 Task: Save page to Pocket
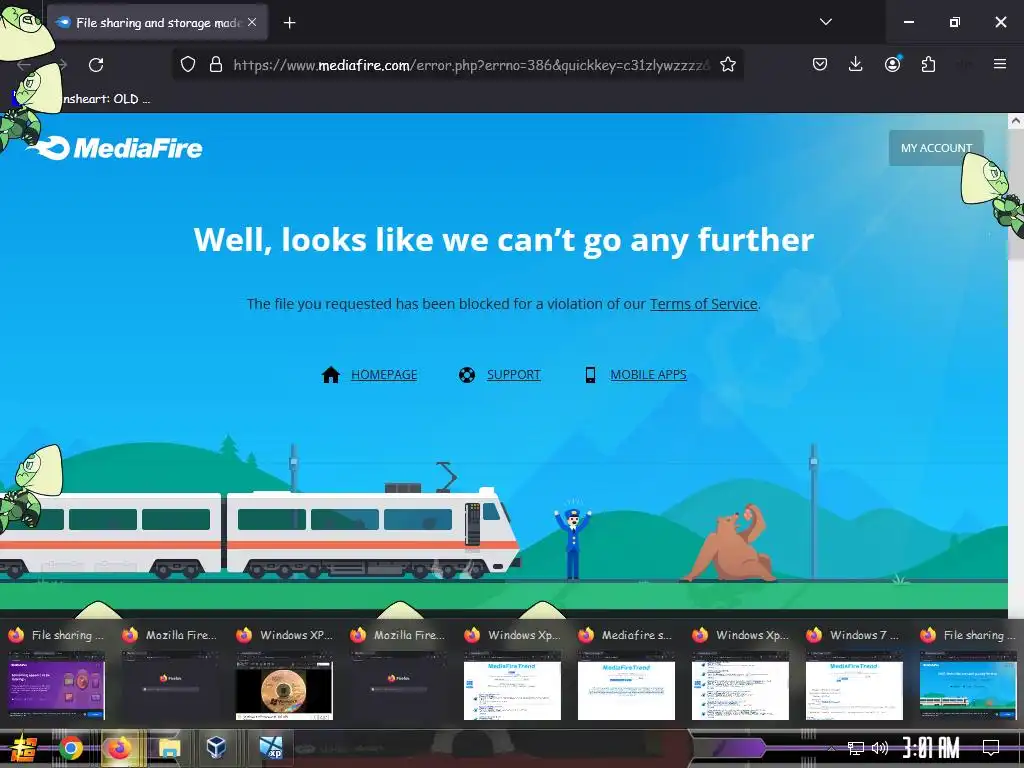pyautogui.click(x=820, y=64)
